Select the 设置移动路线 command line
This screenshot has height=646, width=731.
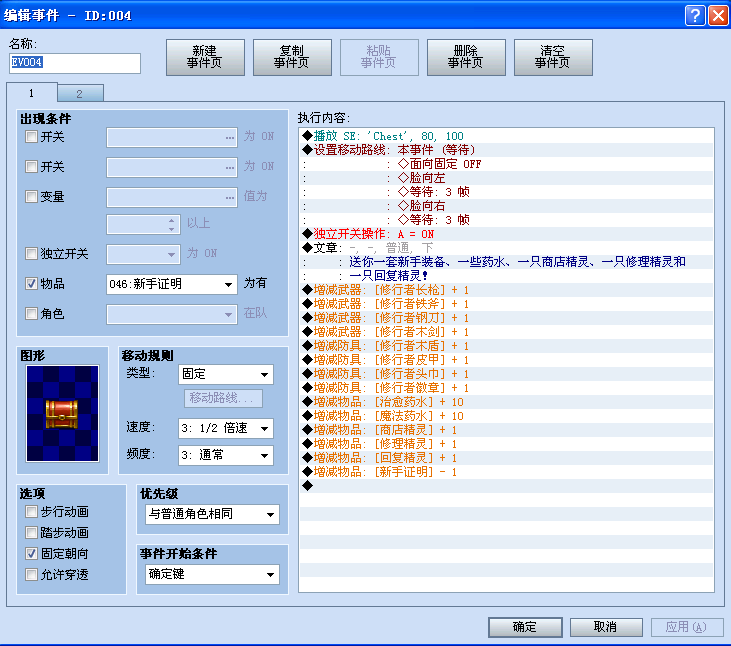tap(506, 150)
